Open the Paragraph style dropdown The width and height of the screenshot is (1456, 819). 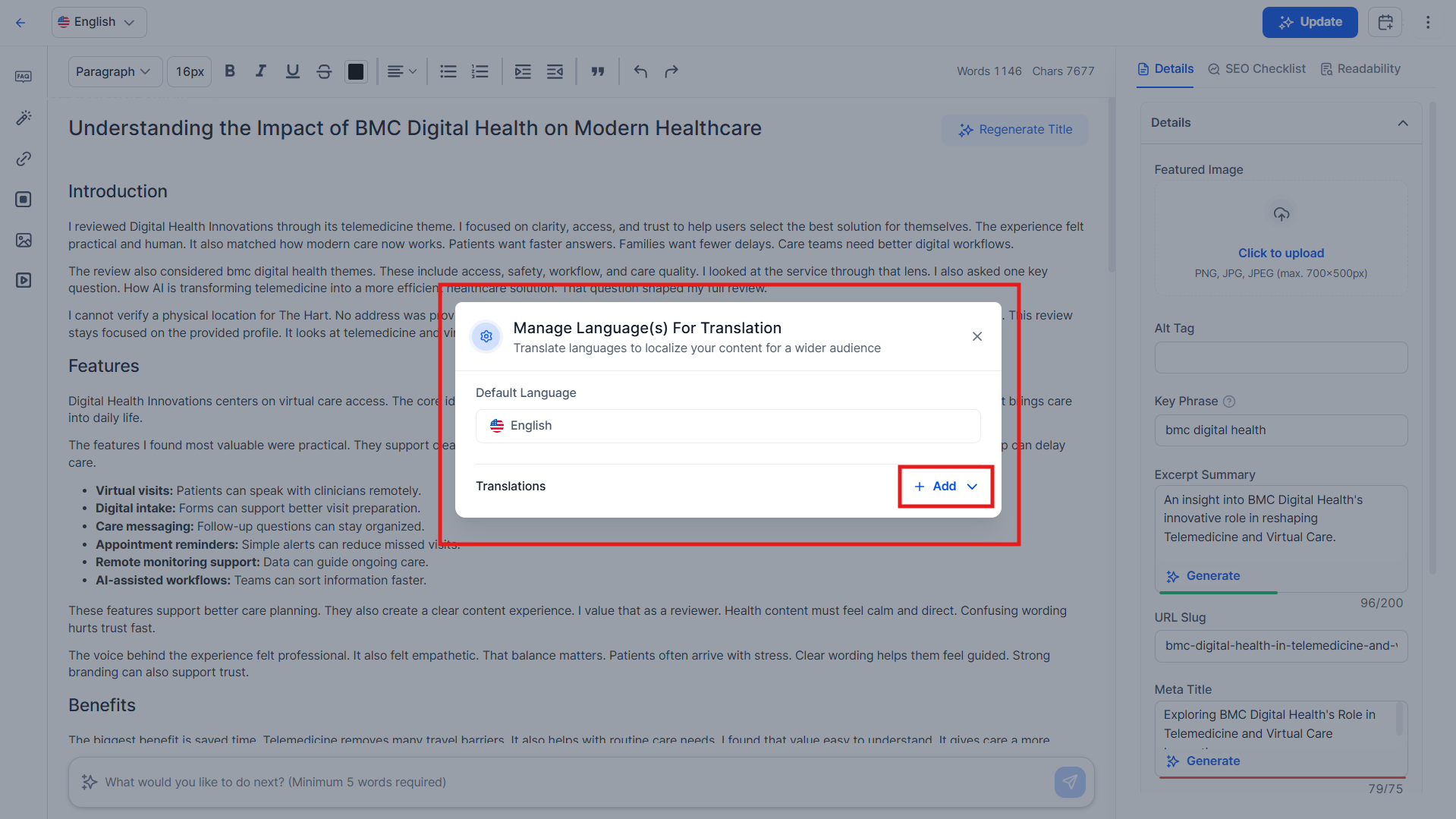(x=115, y=71)
